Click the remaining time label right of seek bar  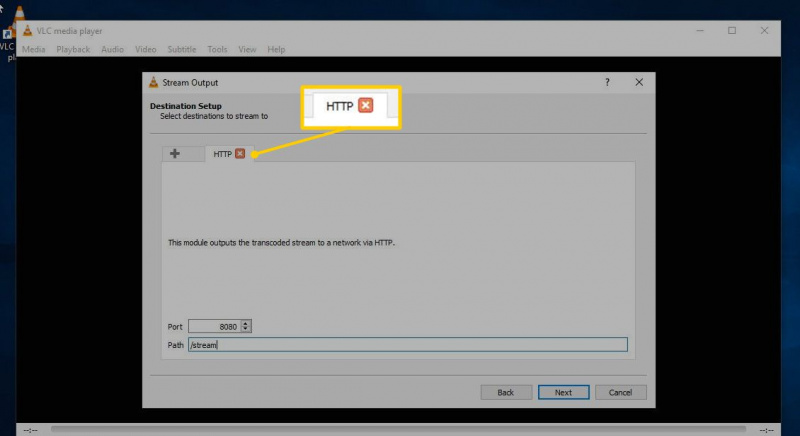[x=766, y=430]
